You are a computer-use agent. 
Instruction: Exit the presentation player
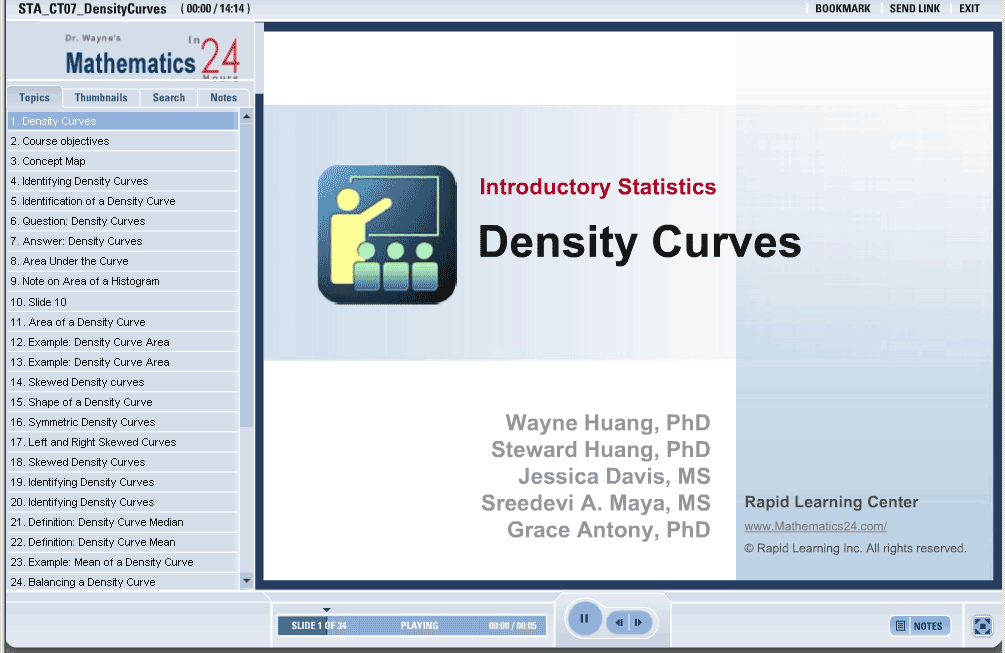click(x=969, y=9)
